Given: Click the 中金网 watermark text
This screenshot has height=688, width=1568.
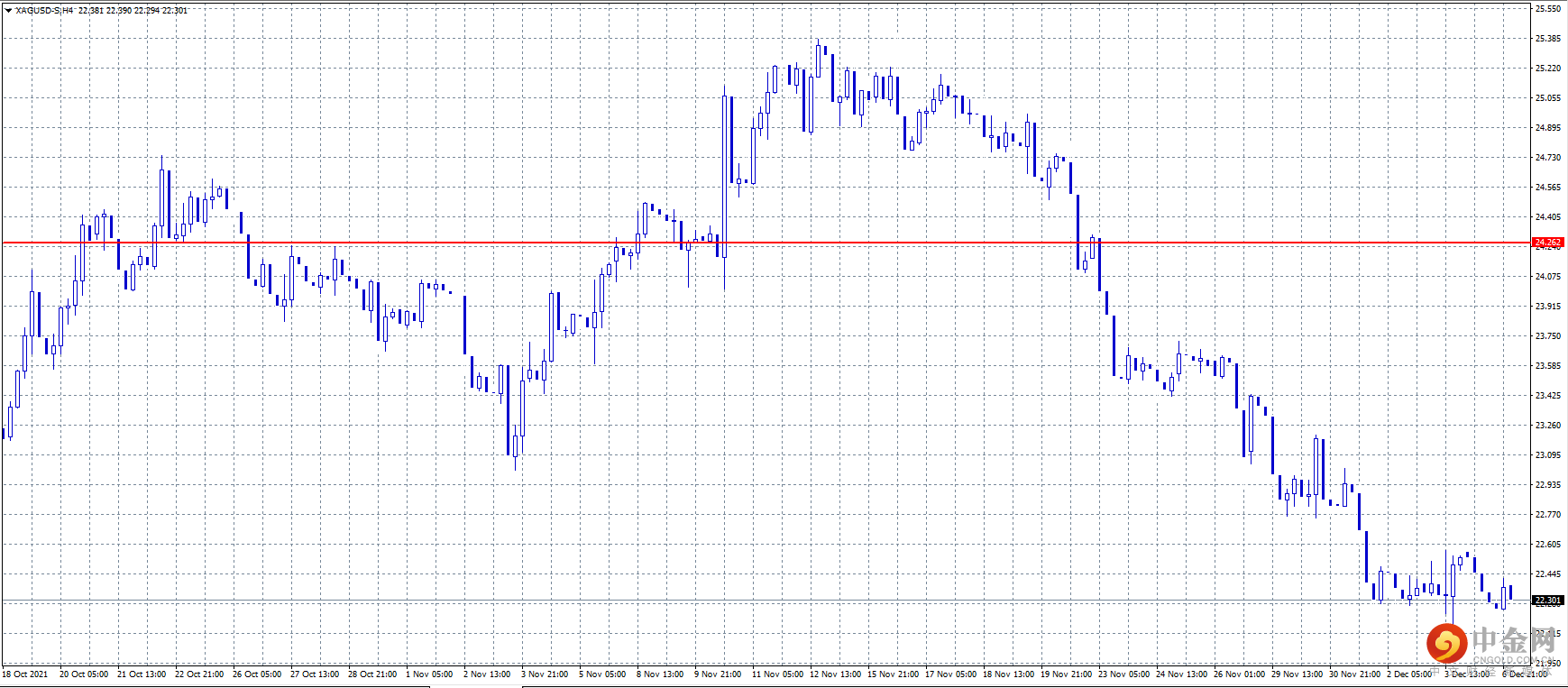Looking at the screenshot, I should click(1515, 640).
